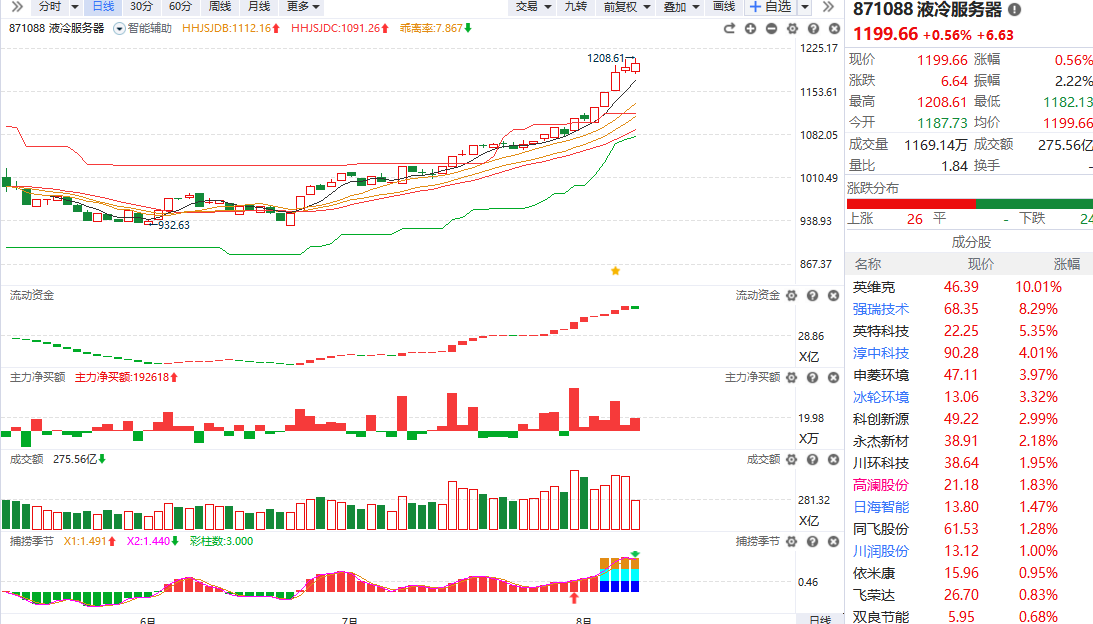Open the 叠加 overlay dropdown
The image size is (1093, 624).
[681, 6]
